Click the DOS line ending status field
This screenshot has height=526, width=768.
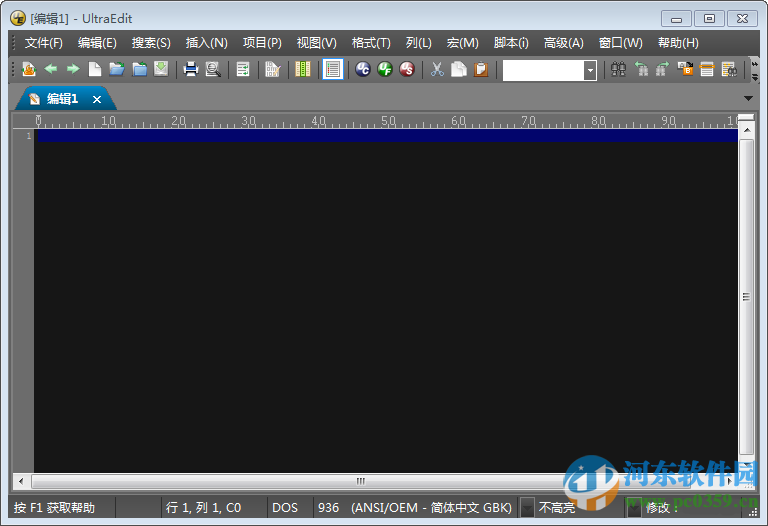tap(285, 508)
